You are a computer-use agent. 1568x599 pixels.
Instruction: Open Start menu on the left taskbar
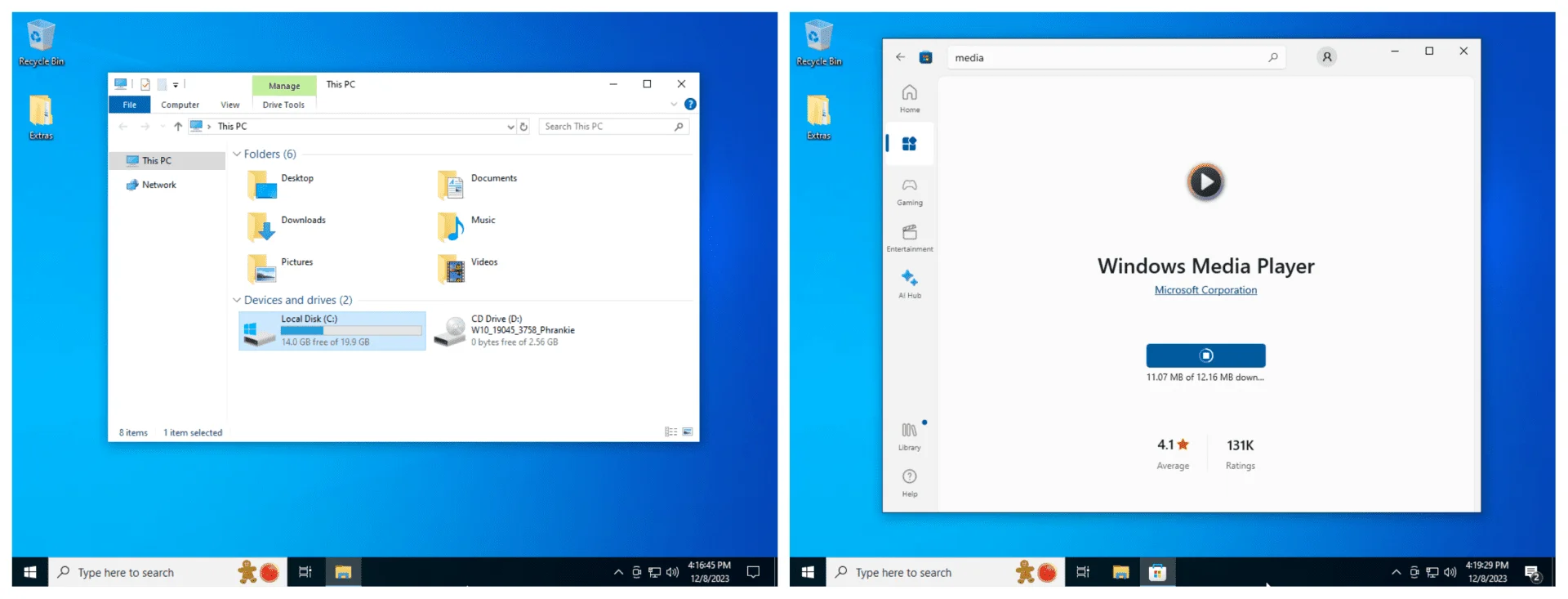tap(30, 572)
